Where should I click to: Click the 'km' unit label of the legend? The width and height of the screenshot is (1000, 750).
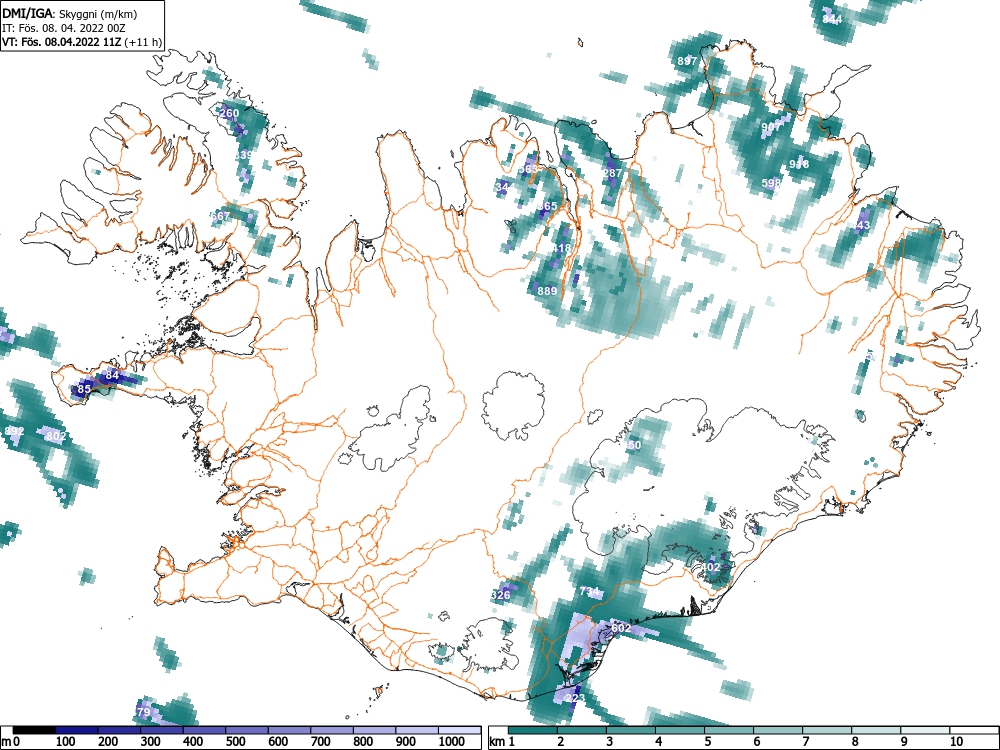click(x=497, y=742)
